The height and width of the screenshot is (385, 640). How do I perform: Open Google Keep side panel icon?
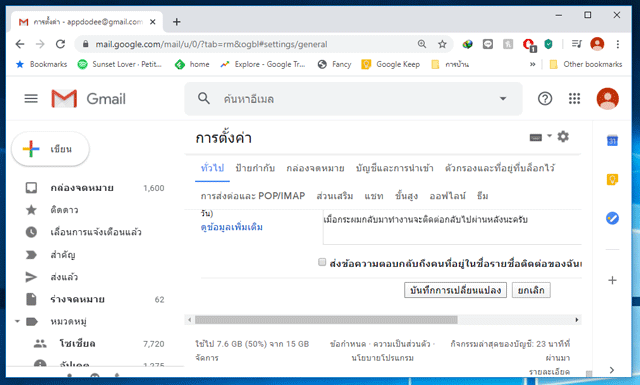point(612,179)
